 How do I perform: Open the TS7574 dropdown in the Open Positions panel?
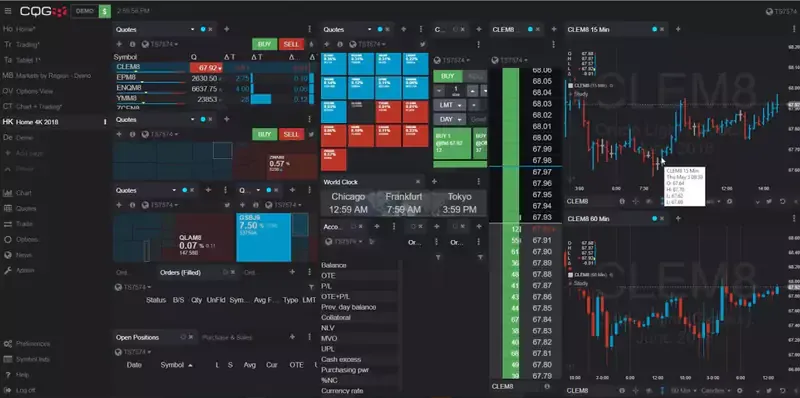(x=133, y=352)
